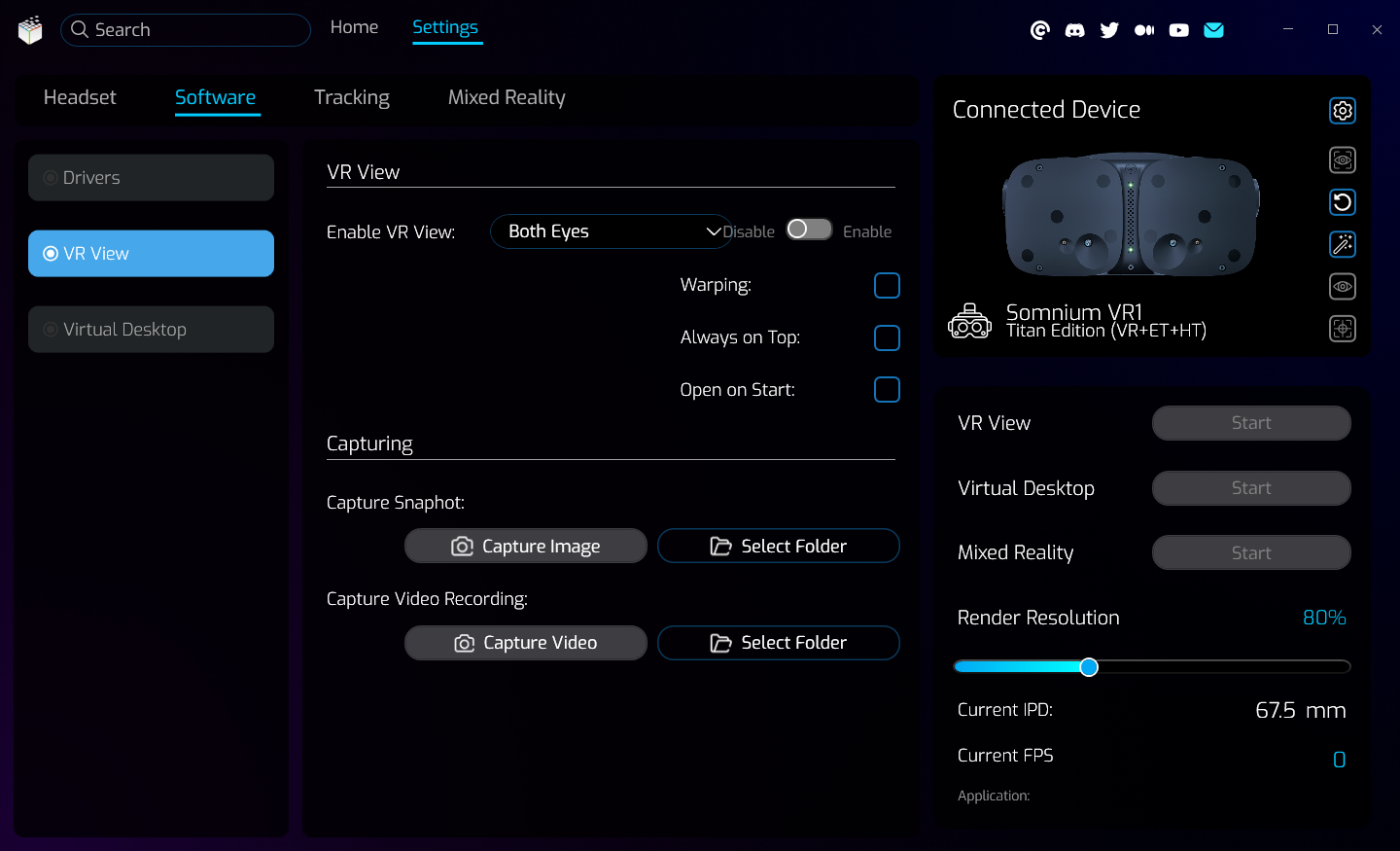Click the 80% render resolution value
The height and width of the screenshot is (851, 1400).
click(1324, 618)
